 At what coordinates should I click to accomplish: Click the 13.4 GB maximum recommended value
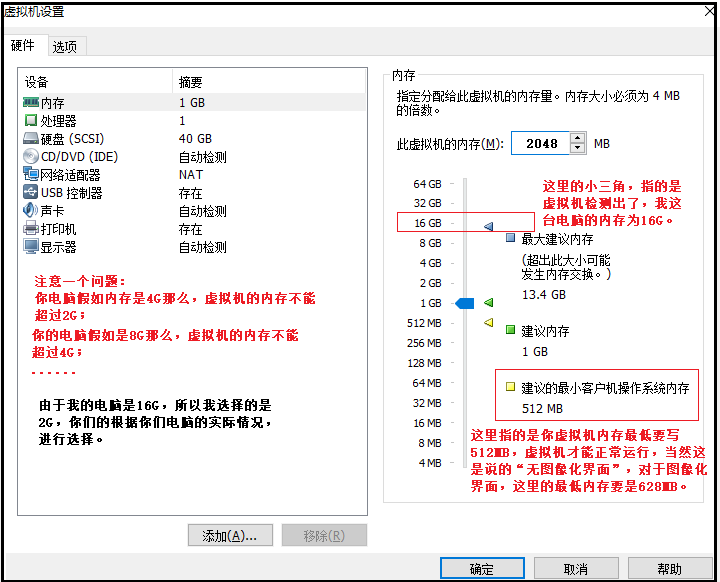[544, 294]
